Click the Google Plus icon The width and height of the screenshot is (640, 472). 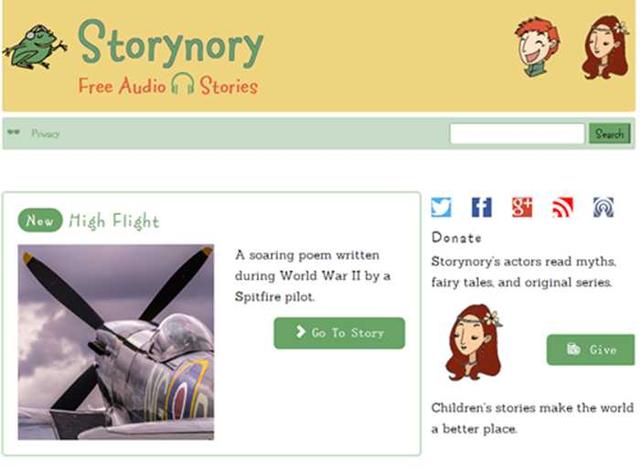click(522, 207)
